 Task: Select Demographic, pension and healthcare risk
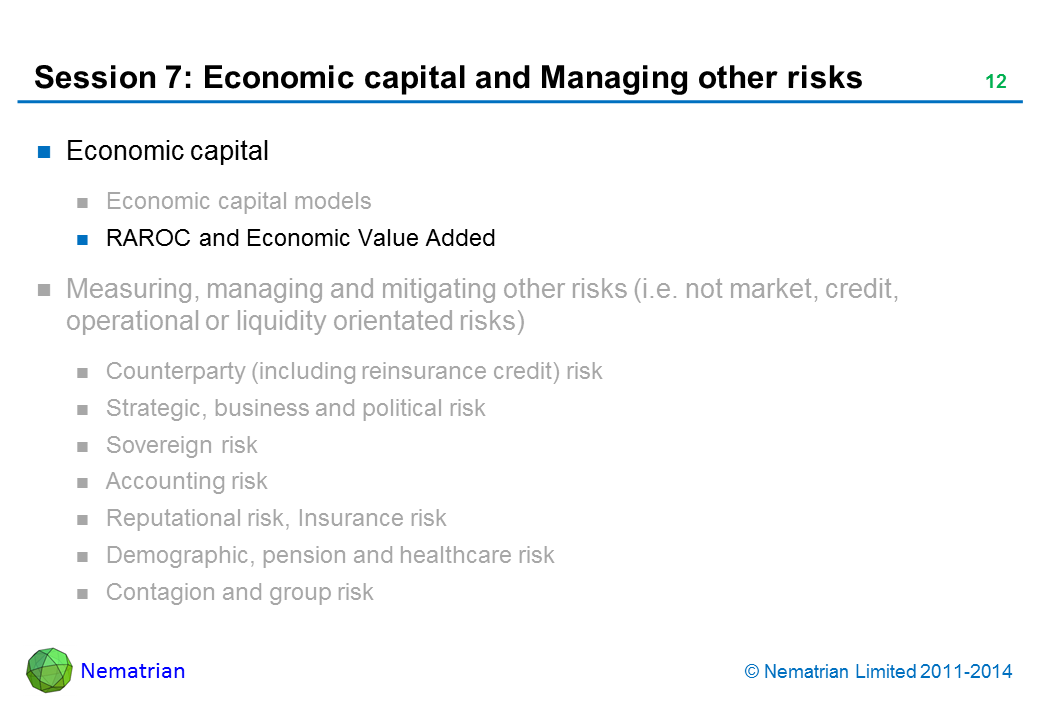pos(329,555)
